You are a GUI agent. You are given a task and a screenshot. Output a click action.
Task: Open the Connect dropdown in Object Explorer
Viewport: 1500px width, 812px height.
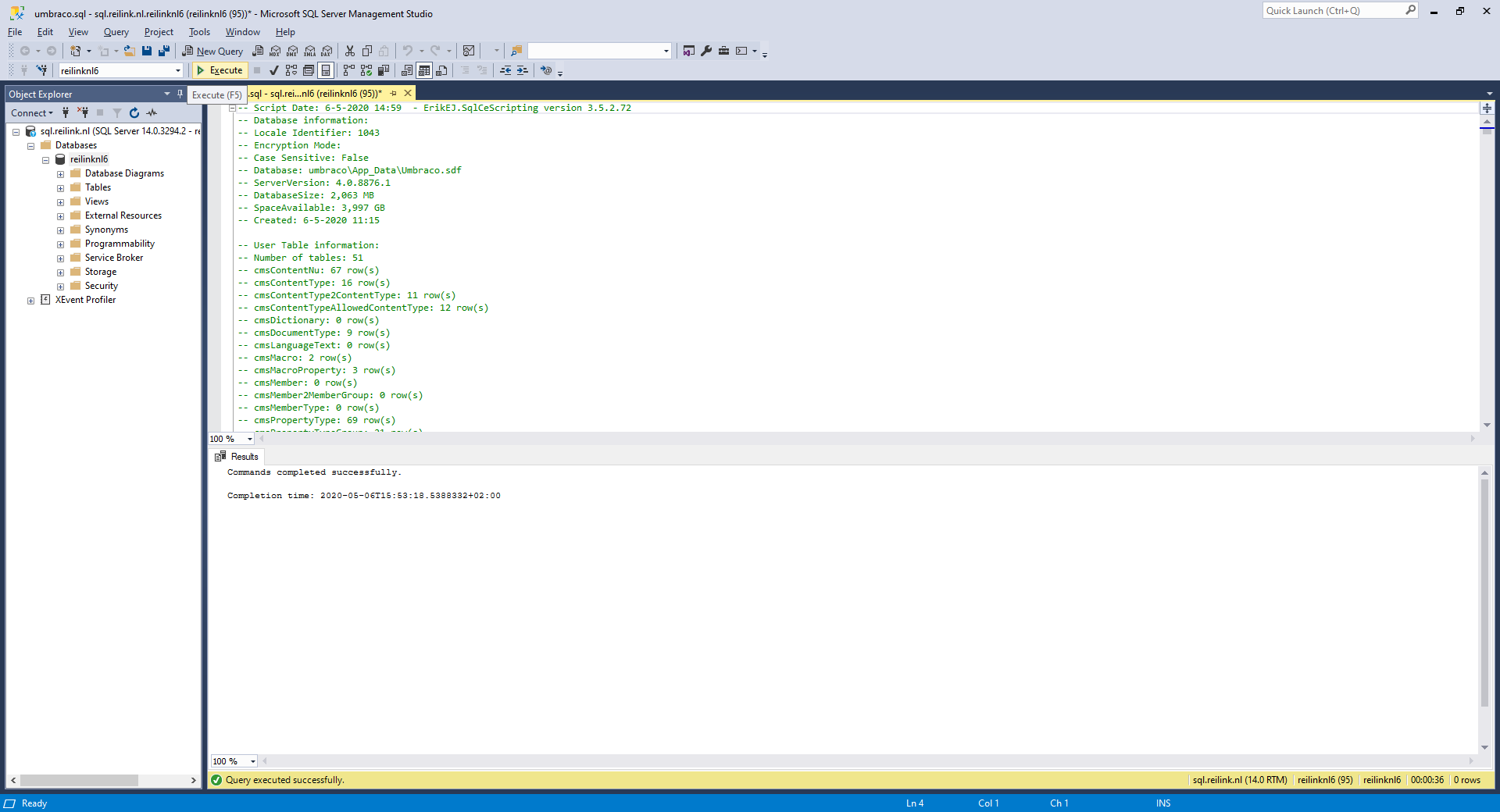click(x=32, y=113)
